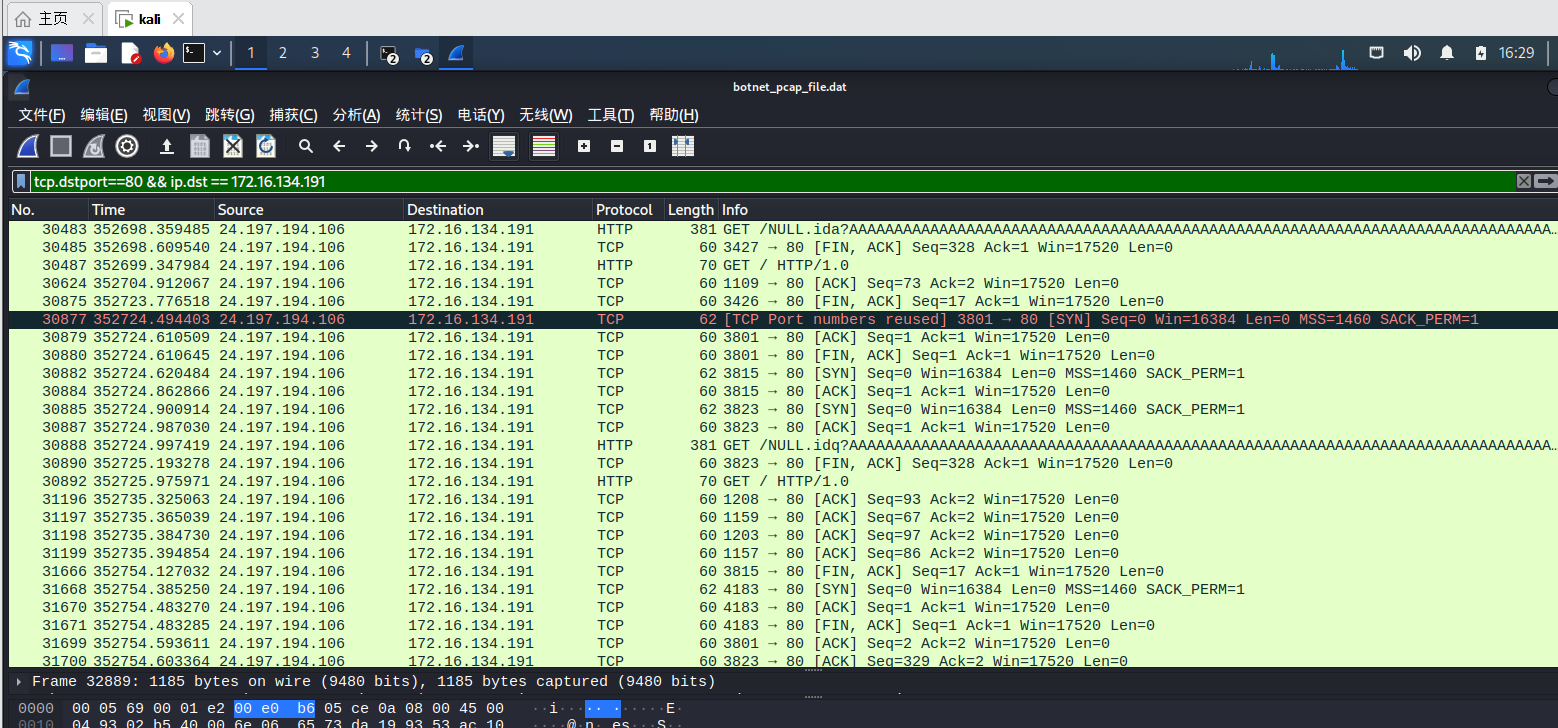
Task: Launch terminal emulator from panel
Action: click(x=194, y=53)
